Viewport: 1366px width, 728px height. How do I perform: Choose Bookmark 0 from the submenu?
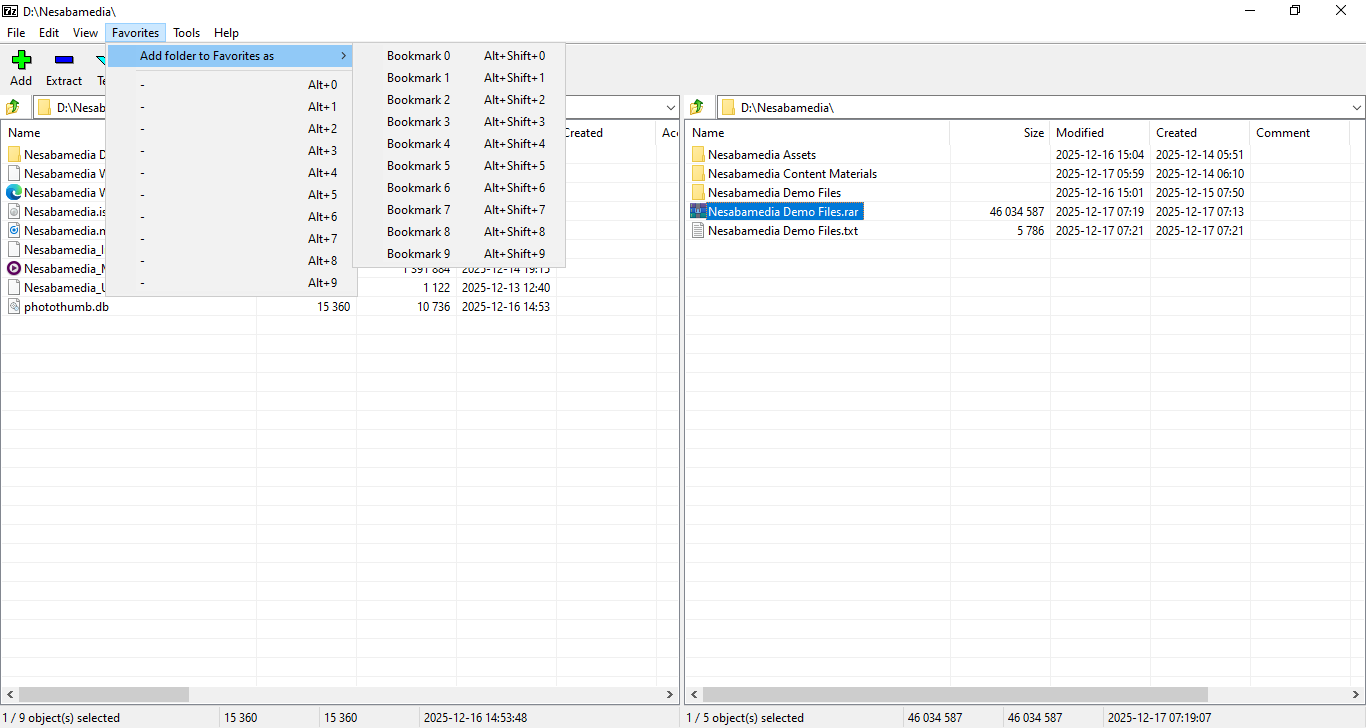[418, 56]
